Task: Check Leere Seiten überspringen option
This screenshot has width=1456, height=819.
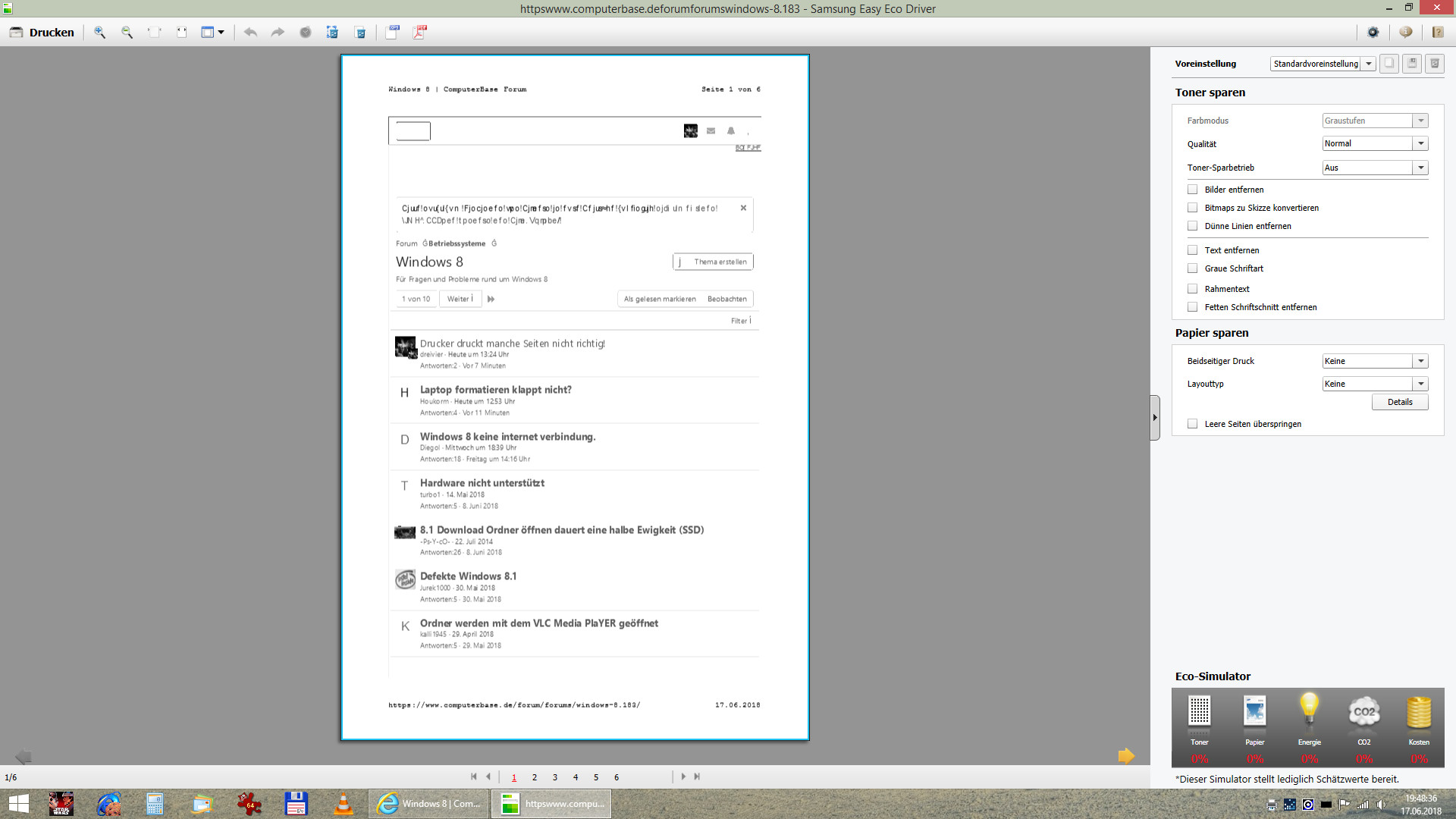Action: [x=1192, y=424]
